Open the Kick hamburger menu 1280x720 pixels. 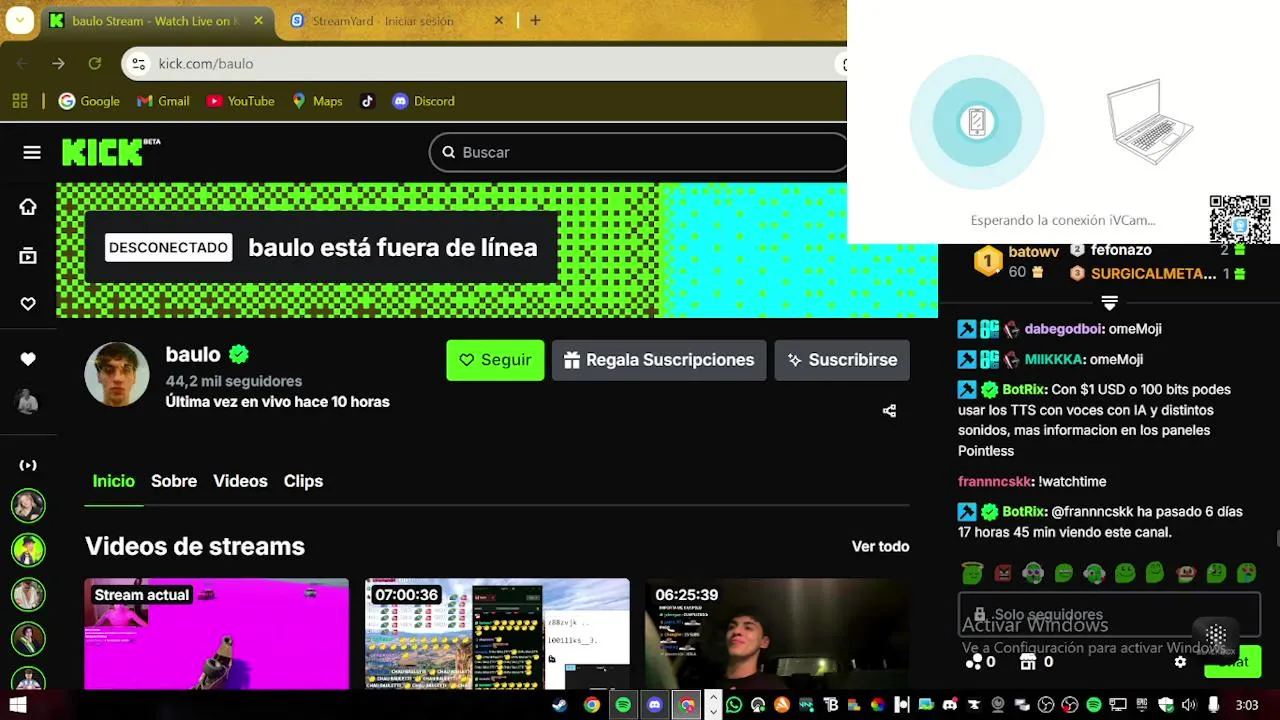coord(32,152)
